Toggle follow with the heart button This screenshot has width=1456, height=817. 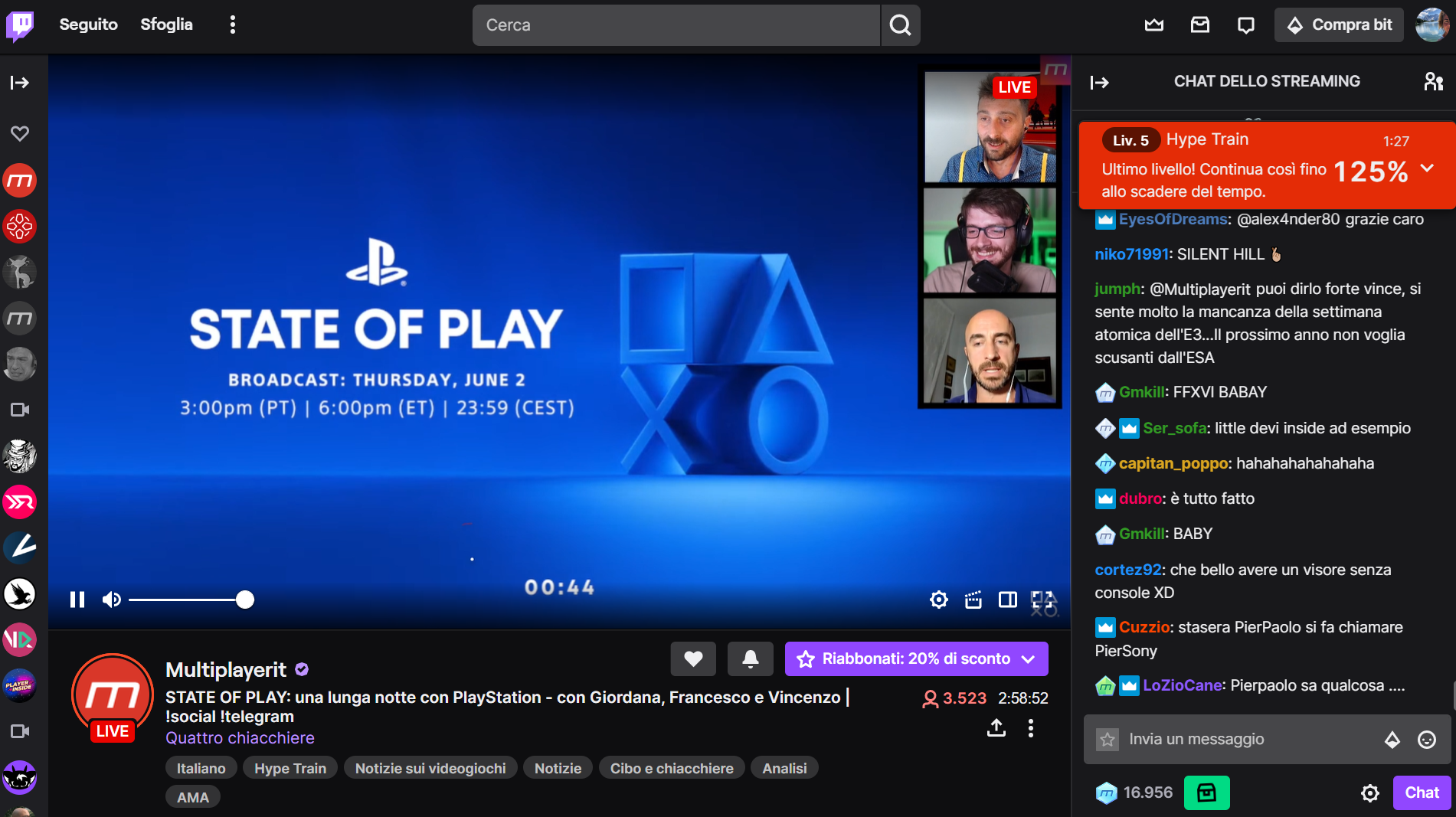(693, 659)
